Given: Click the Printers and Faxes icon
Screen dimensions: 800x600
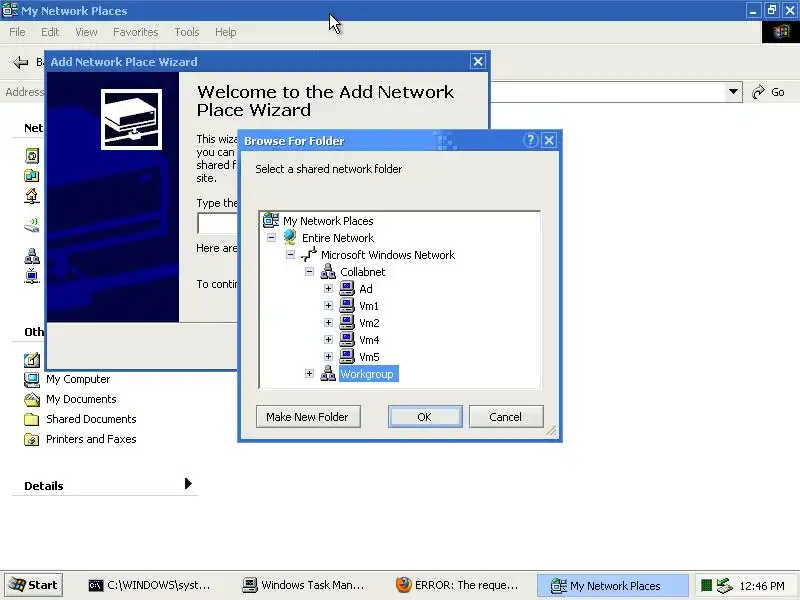Looking at the screenshot, I should click(32, 439).
